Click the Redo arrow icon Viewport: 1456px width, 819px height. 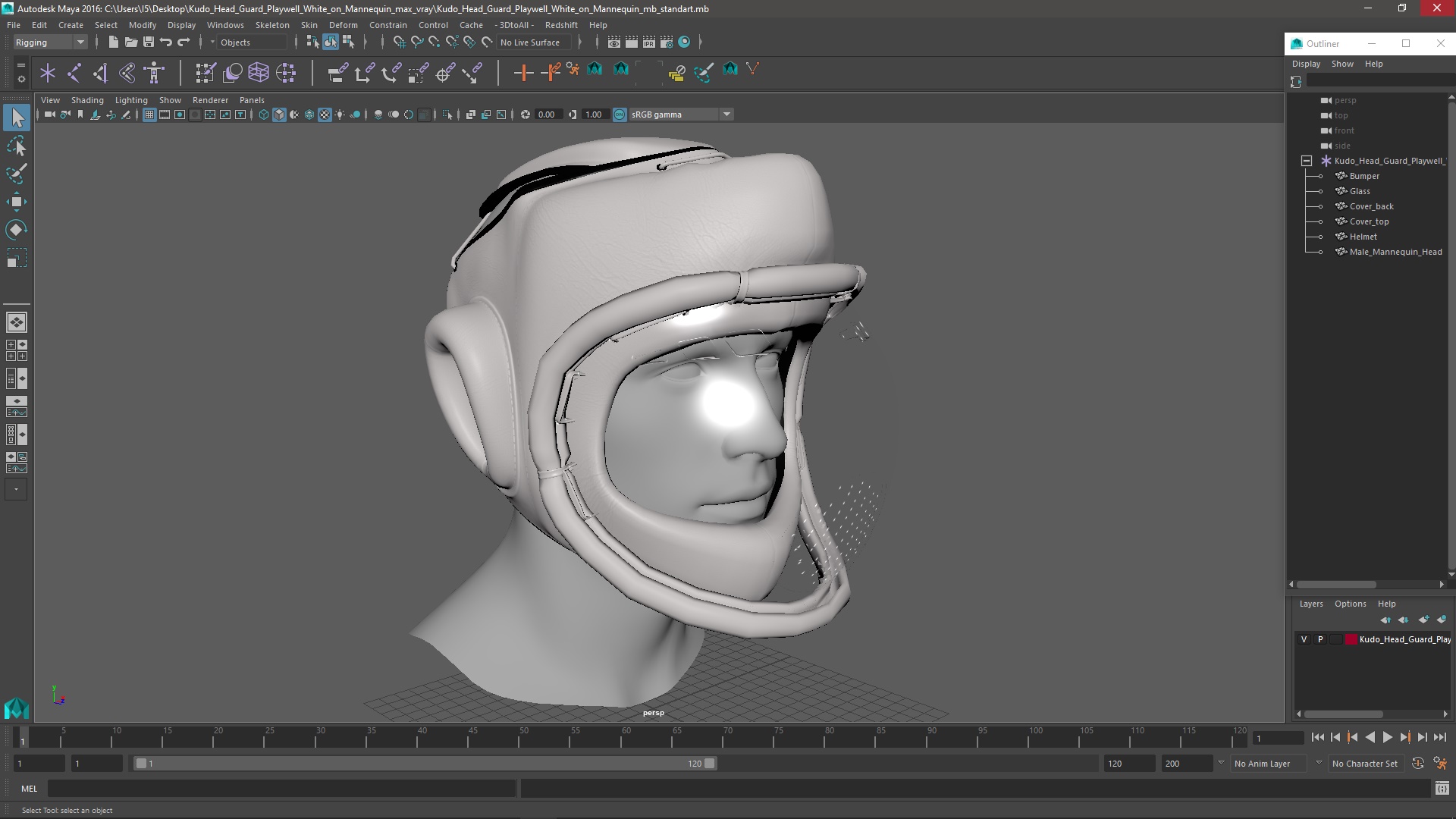click(x=184, y=42)
